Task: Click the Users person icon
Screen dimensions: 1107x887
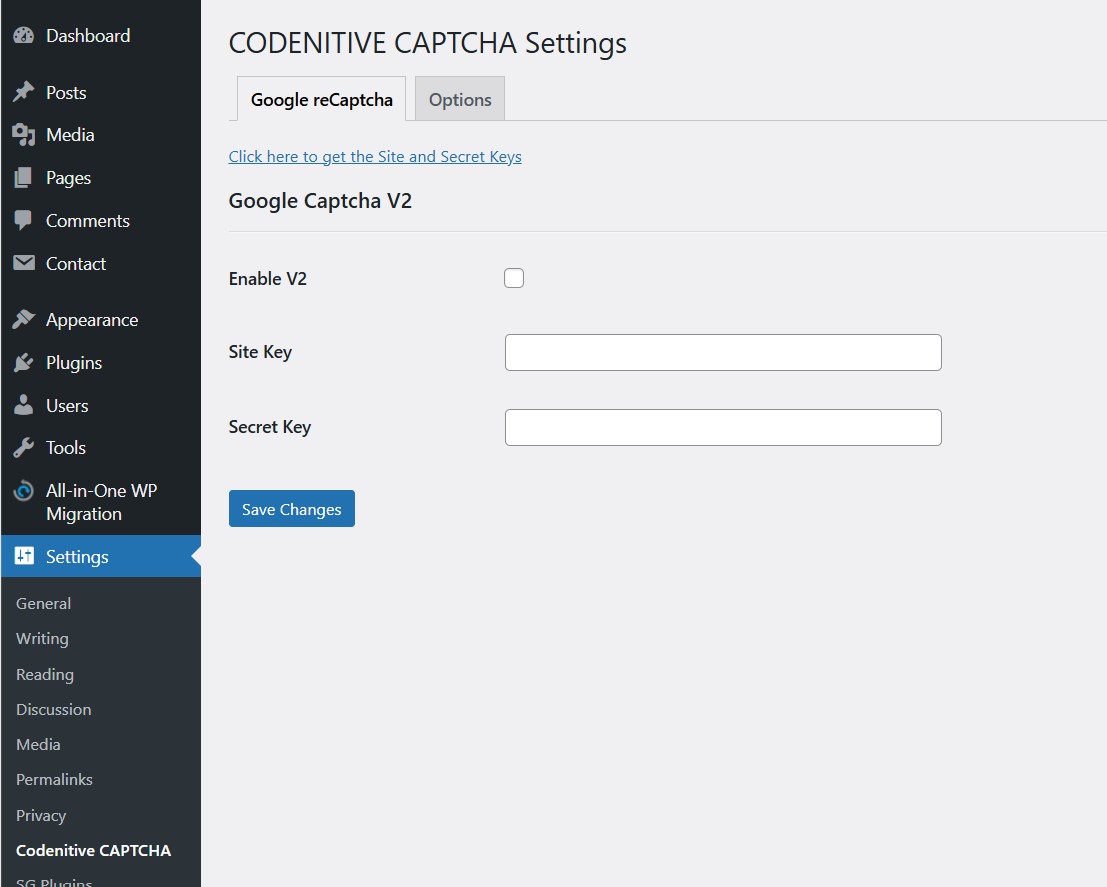Action: pos(23,405)
